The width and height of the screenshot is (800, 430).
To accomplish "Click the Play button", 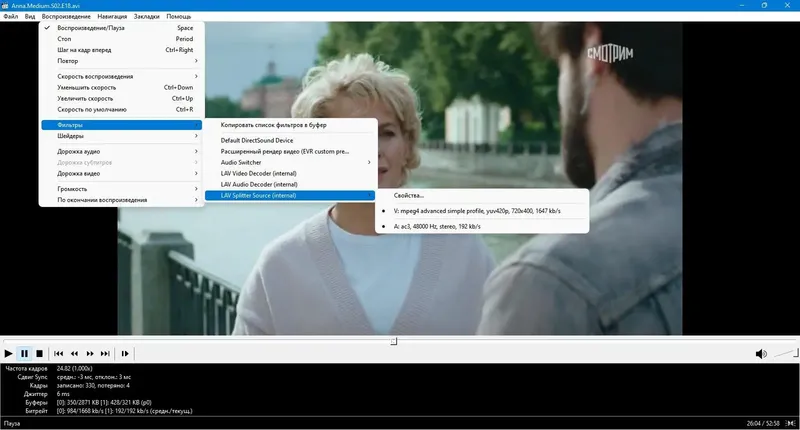I will coord(8,353).
